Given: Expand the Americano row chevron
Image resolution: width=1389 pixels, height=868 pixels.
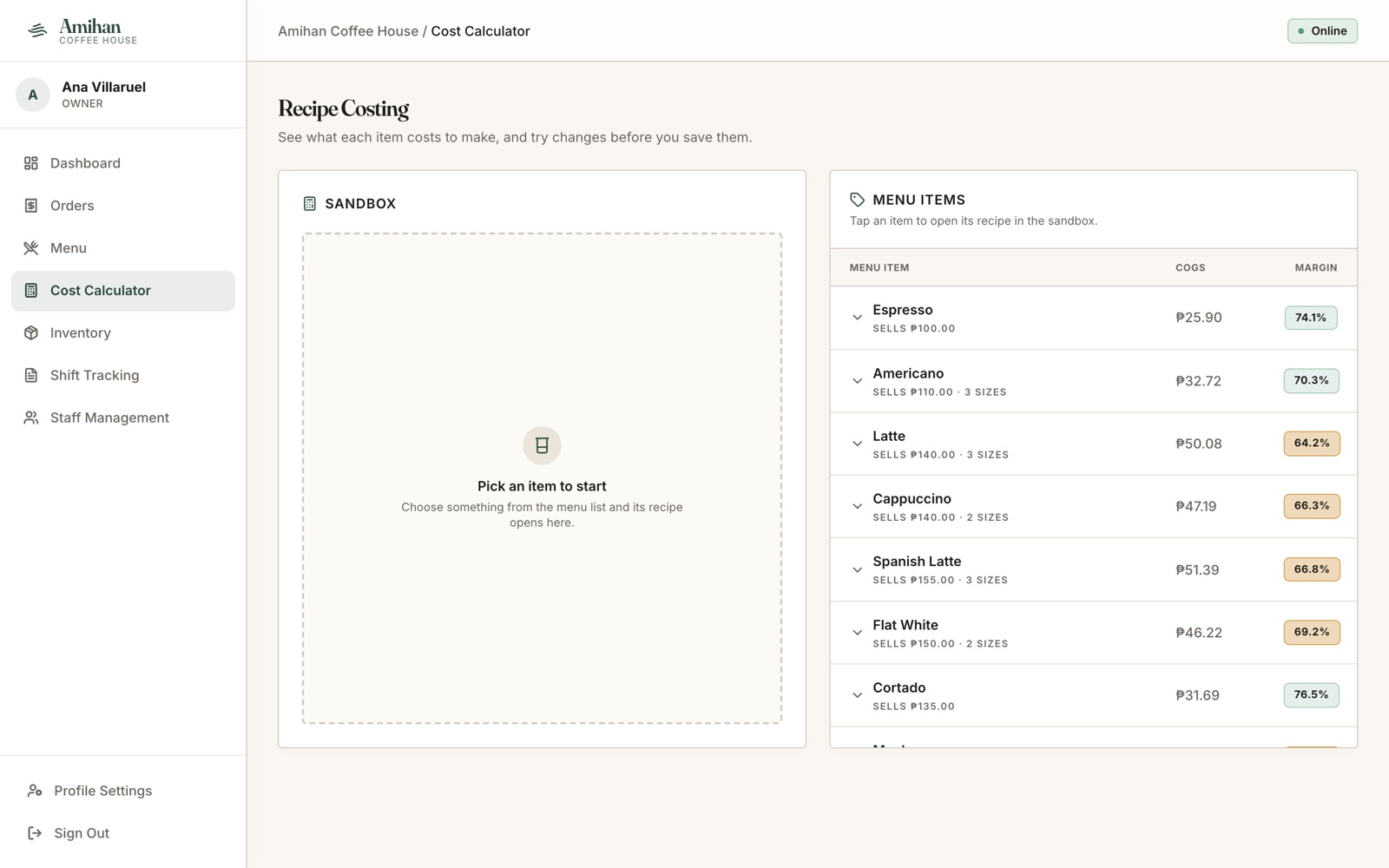Looking at the screenshot, I should (857, 381).
